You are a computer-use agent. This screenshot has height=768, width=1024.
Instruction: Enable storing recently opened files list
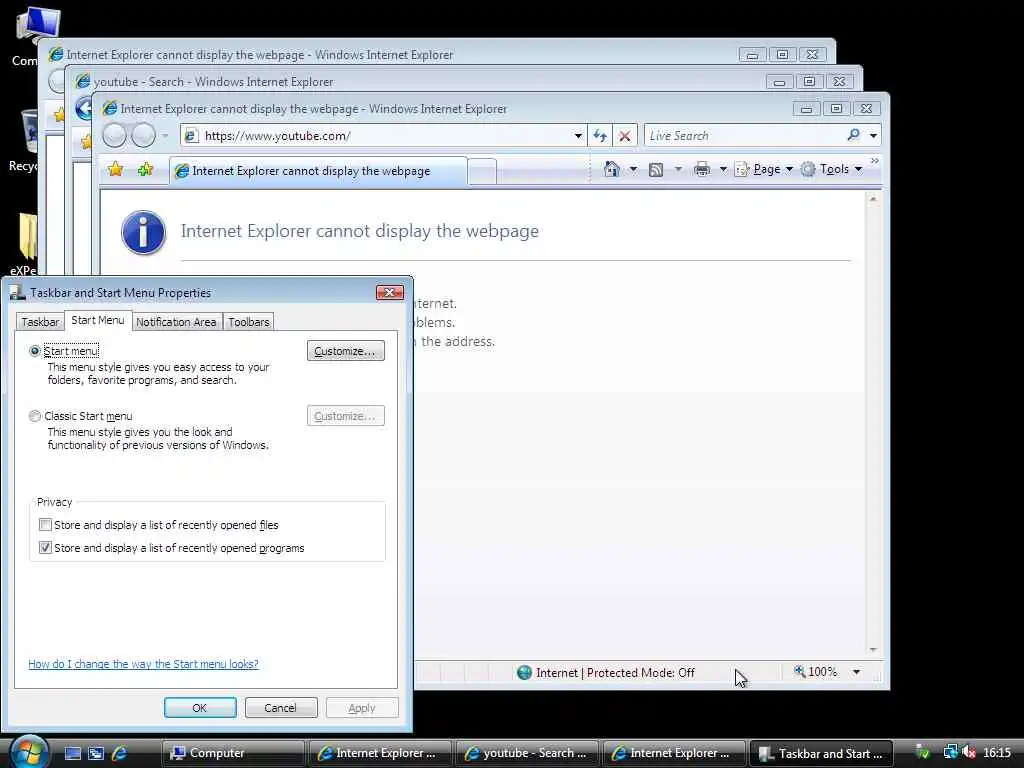(x=45, y=524)
